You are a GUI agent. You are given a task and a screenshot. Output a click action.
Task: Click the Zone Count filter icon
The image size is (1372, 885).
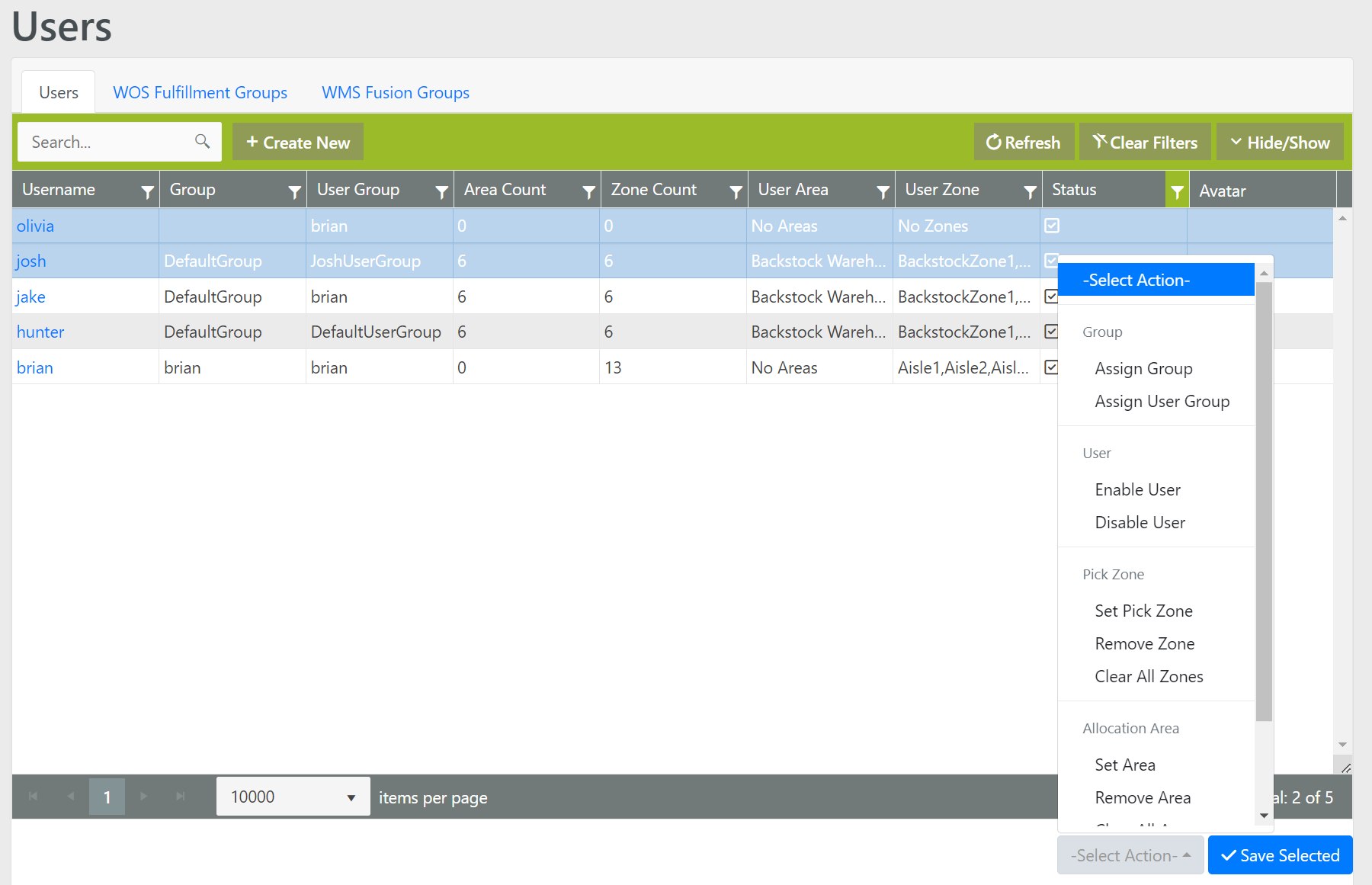click(736, 191)
